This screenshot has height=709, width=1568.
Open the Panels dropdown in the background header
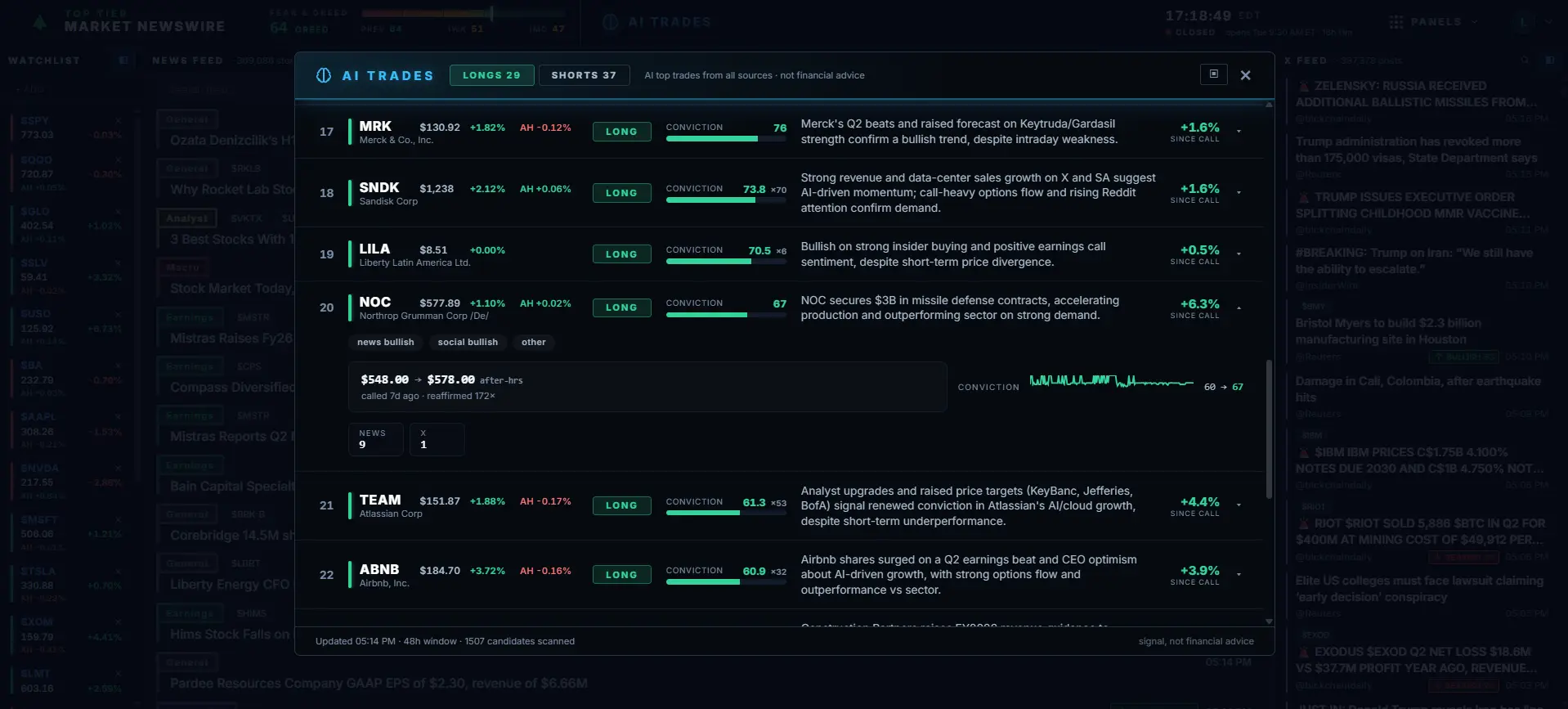(1433, 22)
